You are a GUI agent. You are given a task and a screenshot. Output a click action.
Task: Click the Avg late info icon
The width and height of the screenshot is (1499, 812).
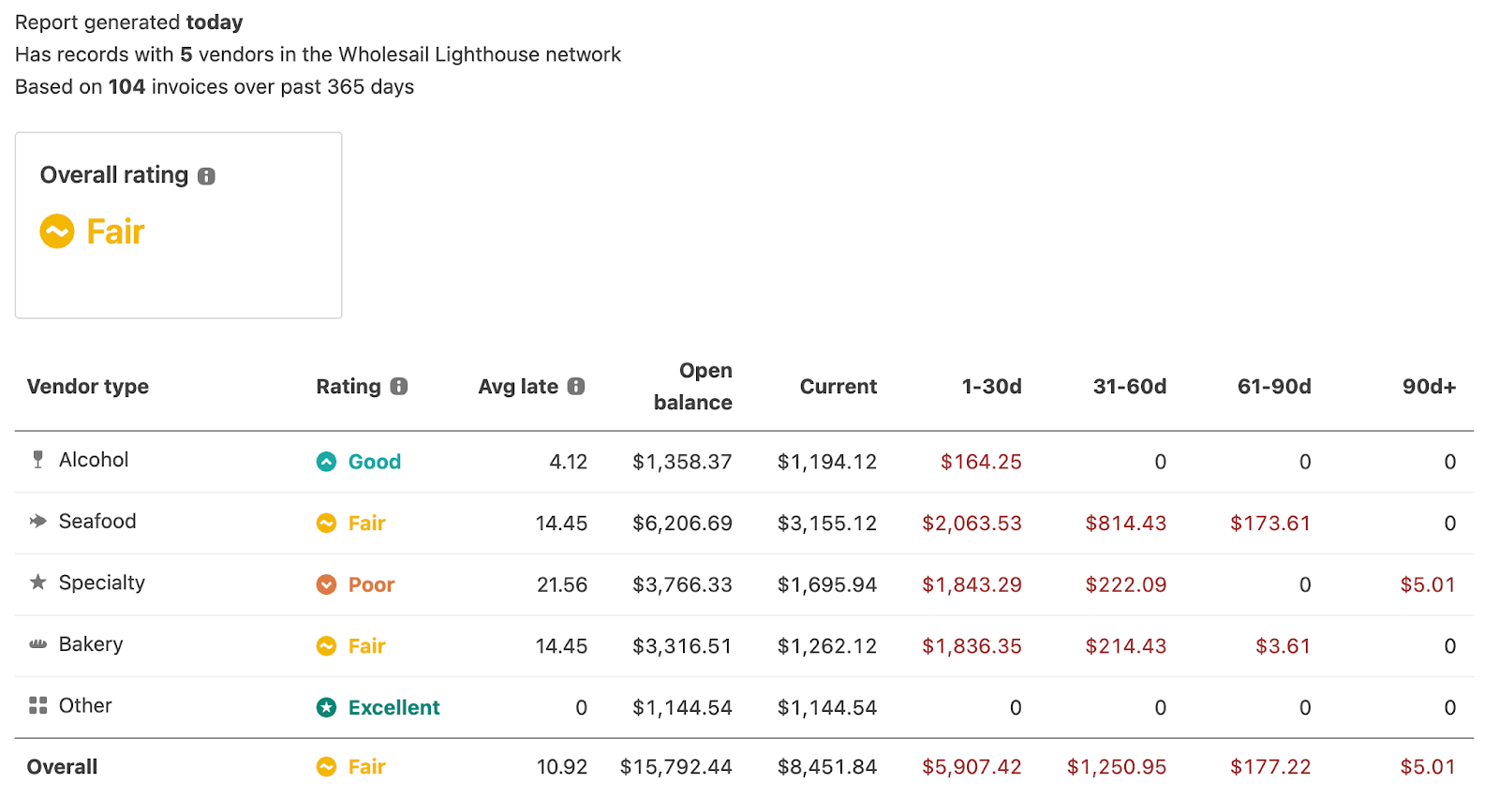[x=576, y=386]
